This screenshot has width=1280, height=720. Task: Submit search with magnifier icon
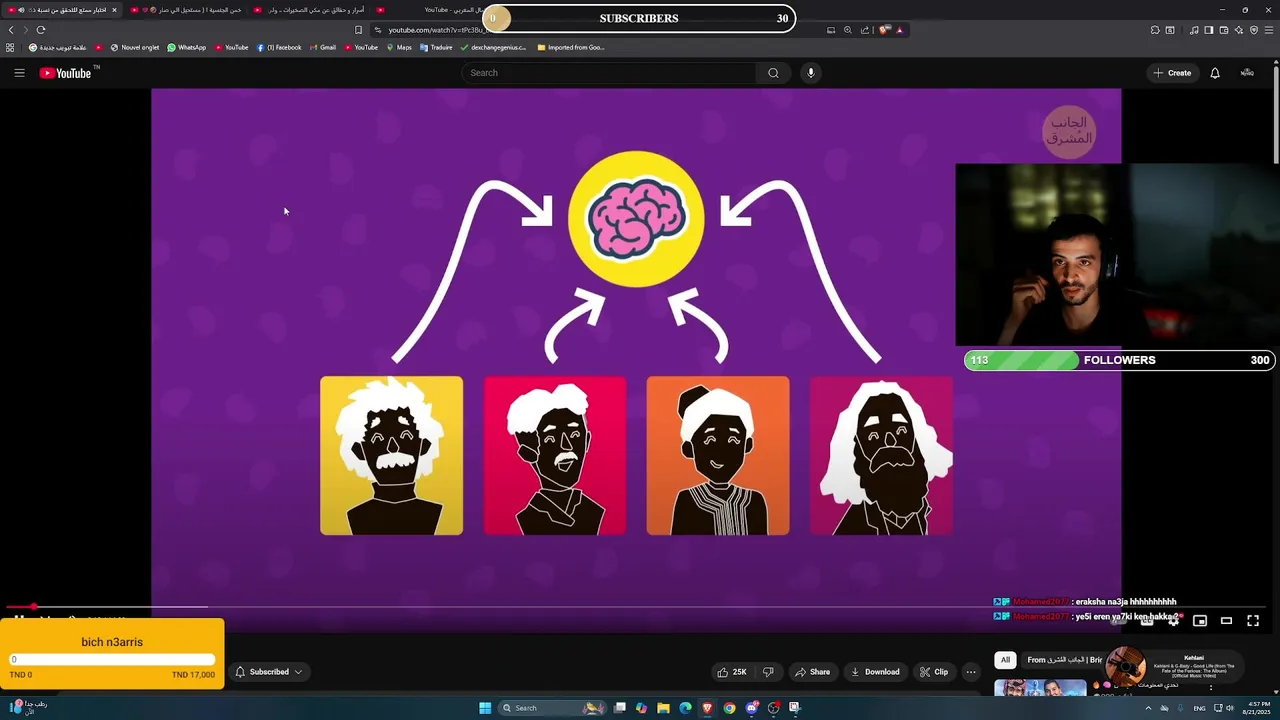(773, 73)
